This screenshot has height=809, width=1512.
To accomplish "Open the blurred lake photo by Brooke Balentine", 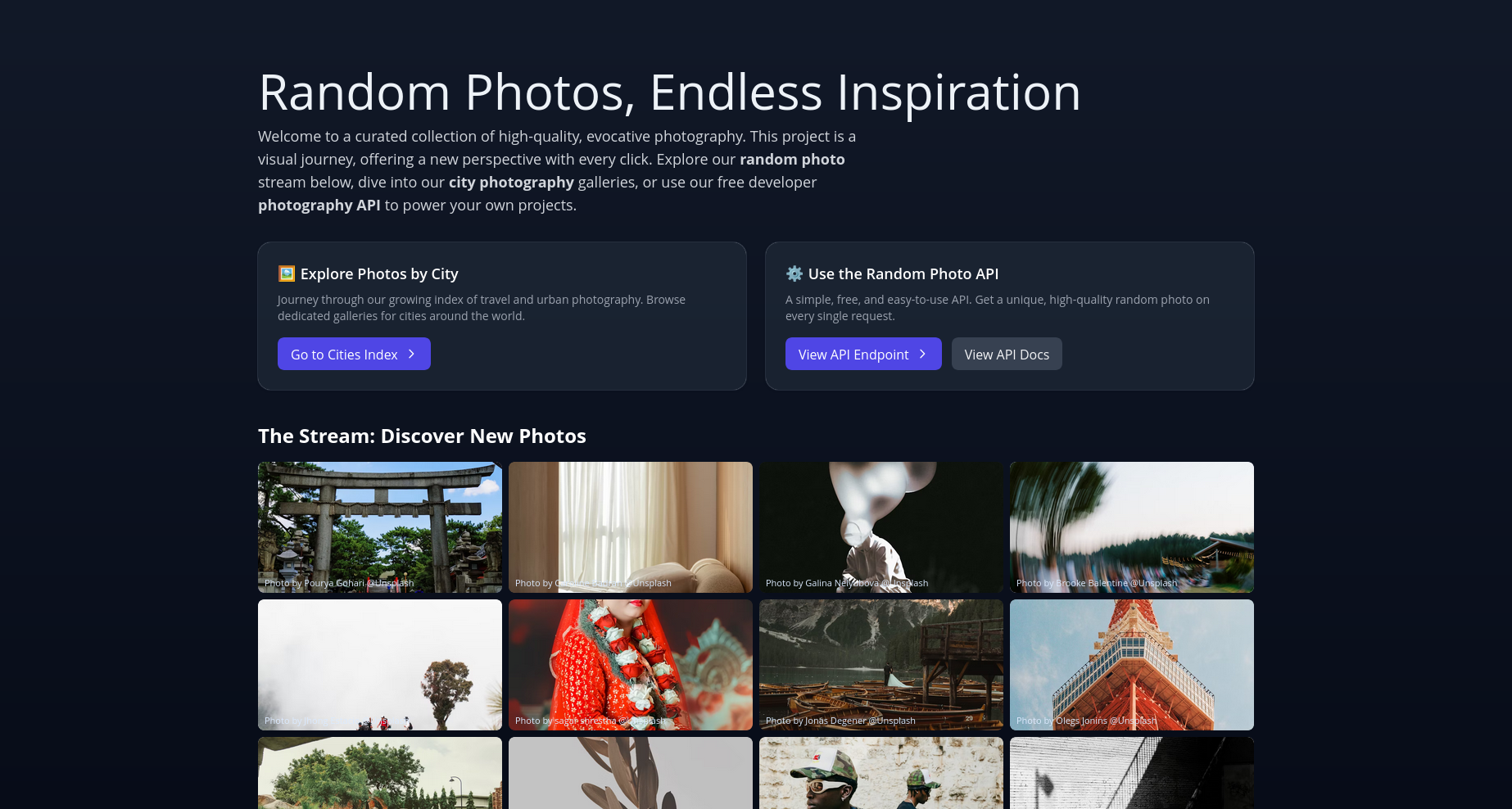I will [x=1132, y=527].
